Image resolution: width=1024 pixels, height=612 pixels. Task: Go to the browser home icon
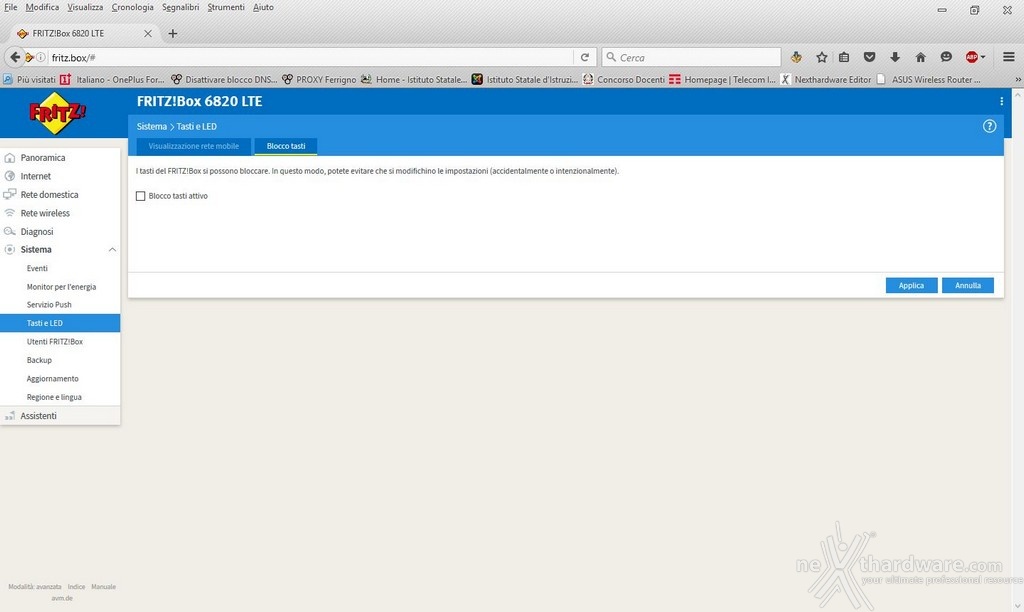tap(920, 57)
